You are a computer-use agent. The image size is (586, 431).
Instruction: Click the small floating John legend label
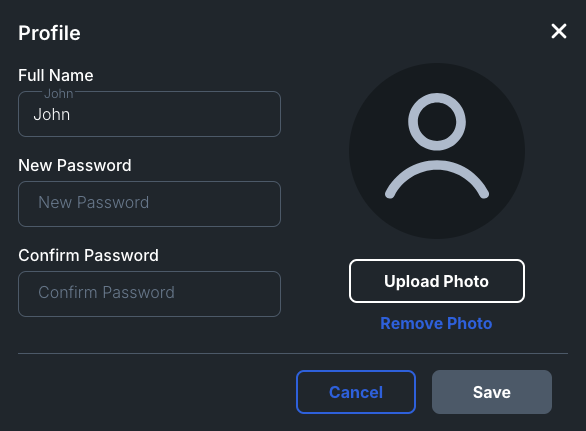click(x=59, y=93)
